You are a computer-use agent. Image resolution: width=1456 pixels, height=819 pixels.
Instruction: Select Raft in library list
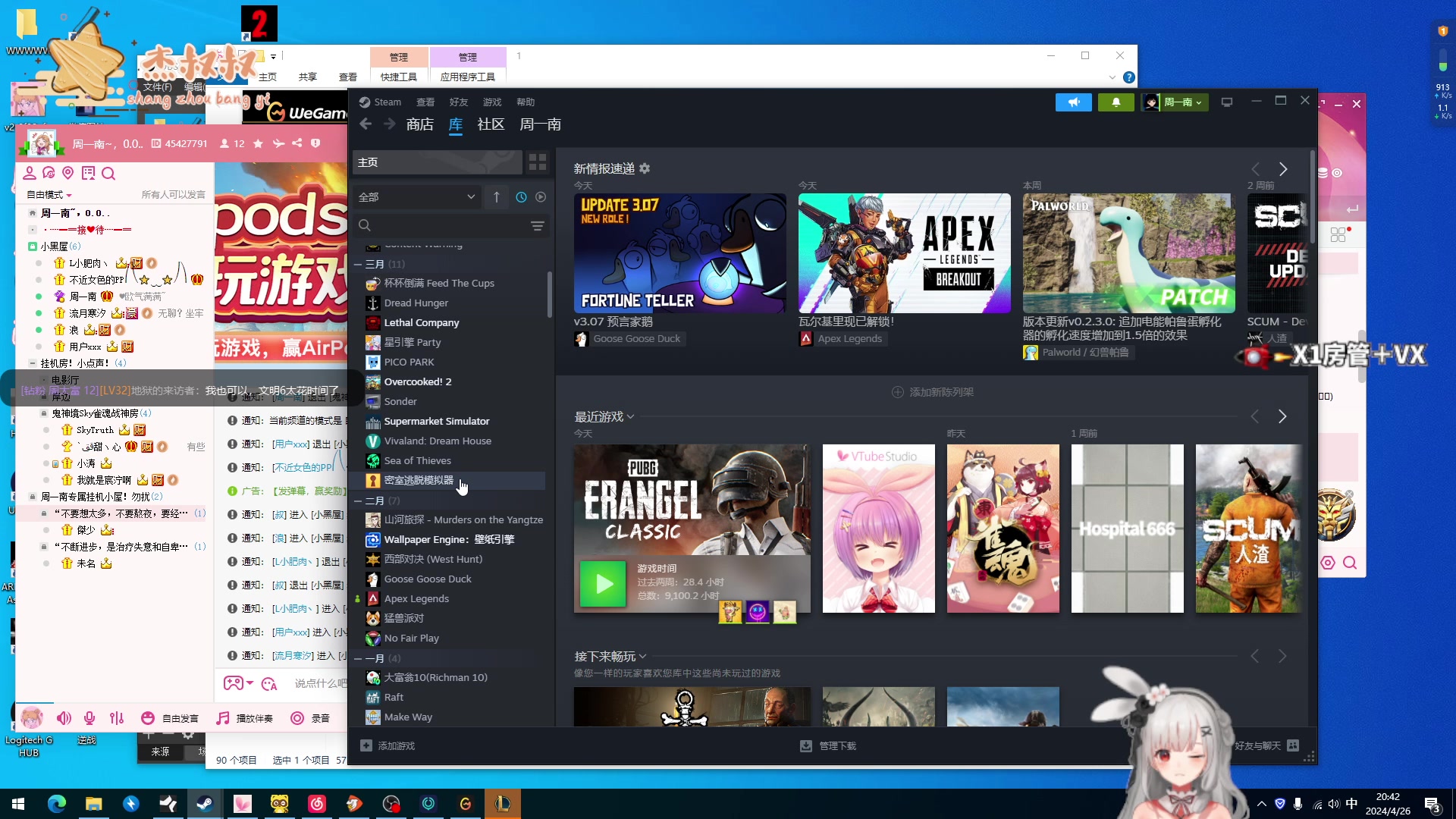394,698
